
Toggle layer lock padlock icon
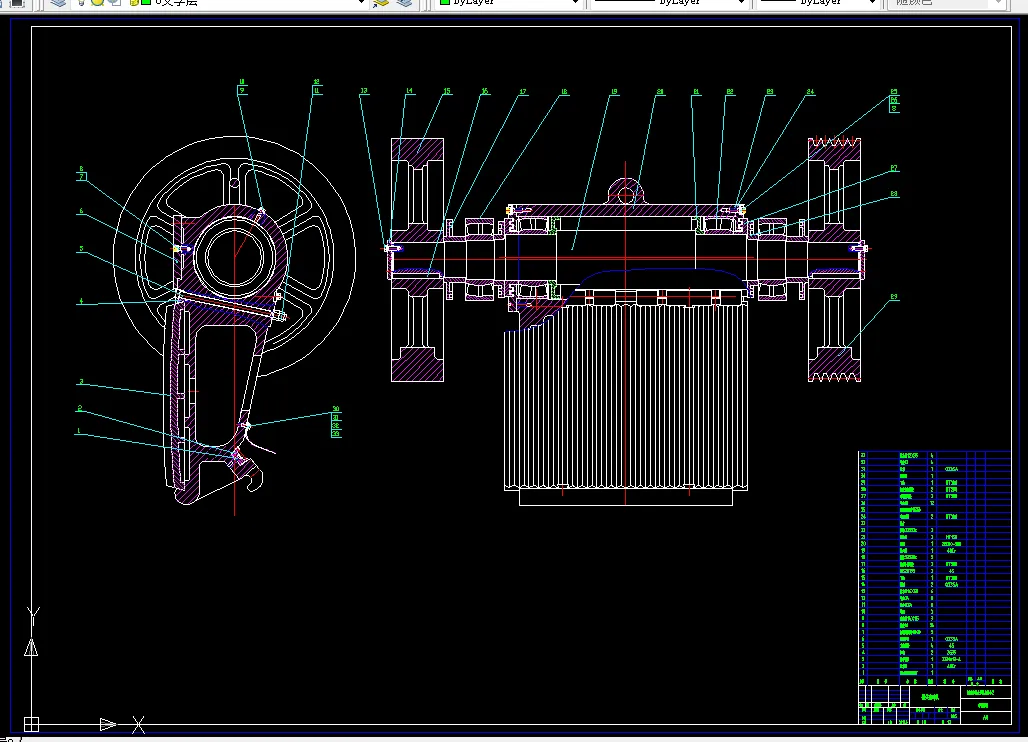[133, 3]
